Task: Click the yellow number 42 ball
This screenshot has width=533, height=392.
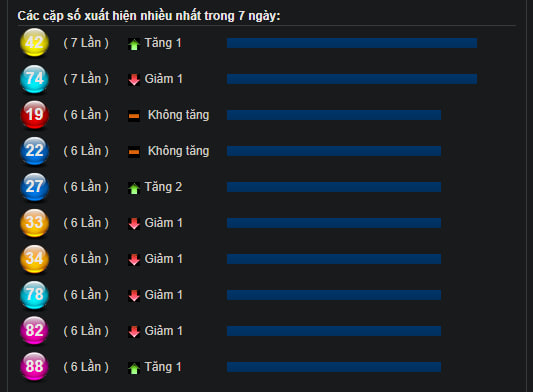Action: coord(34,42)
